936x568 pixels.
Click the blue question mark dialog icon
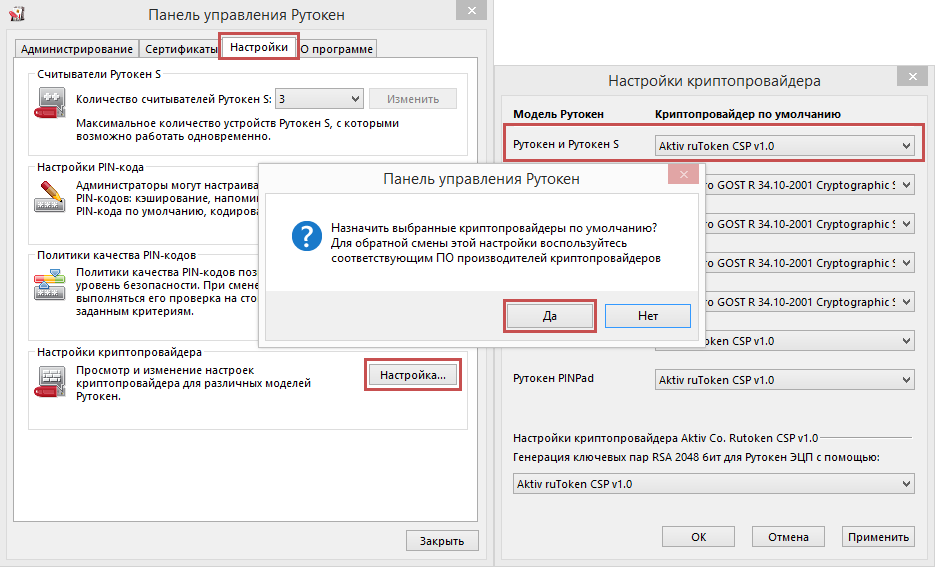(x=307, y=236)
